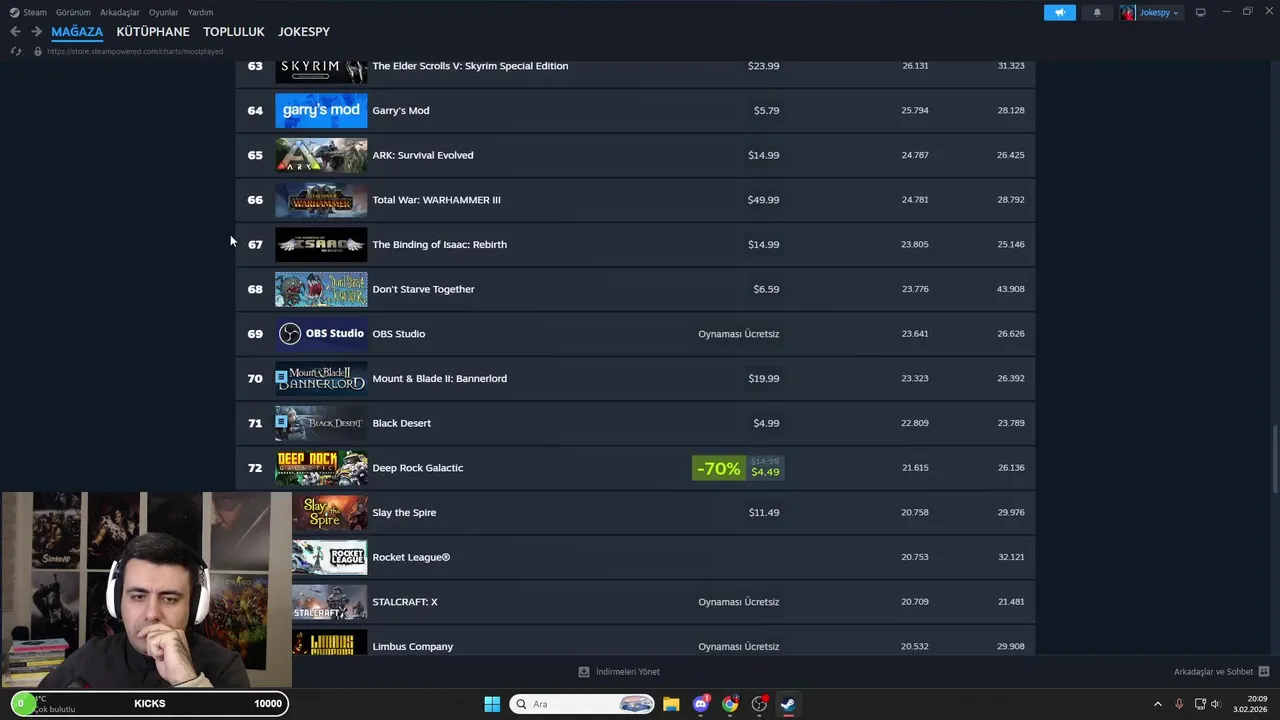Open the JOKESPY profile tab
1280x720 pixels.
tap(304, 32)
